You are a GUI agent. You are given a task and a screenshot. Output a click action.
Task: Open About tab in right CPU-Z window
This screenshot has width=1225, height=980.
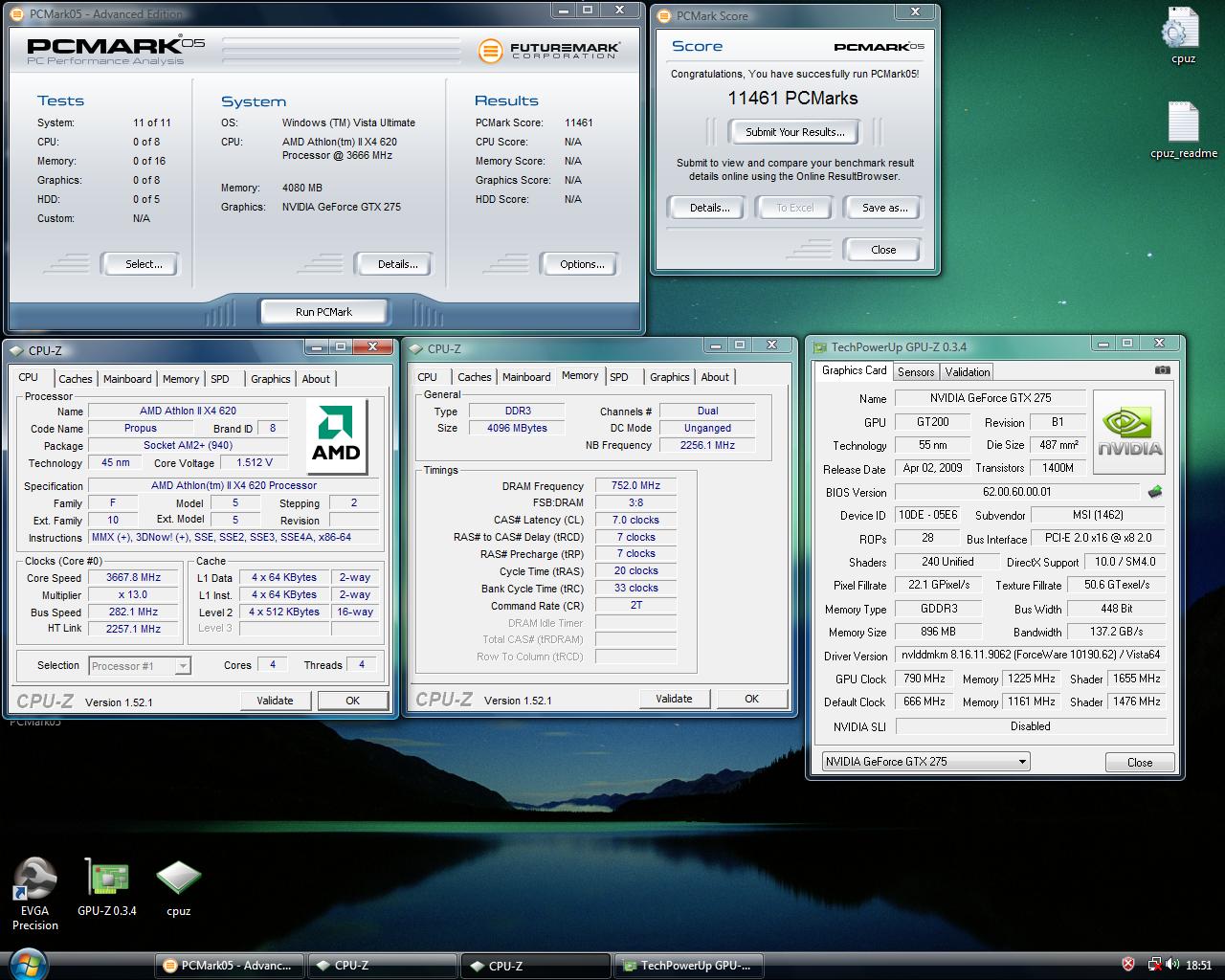715,377
